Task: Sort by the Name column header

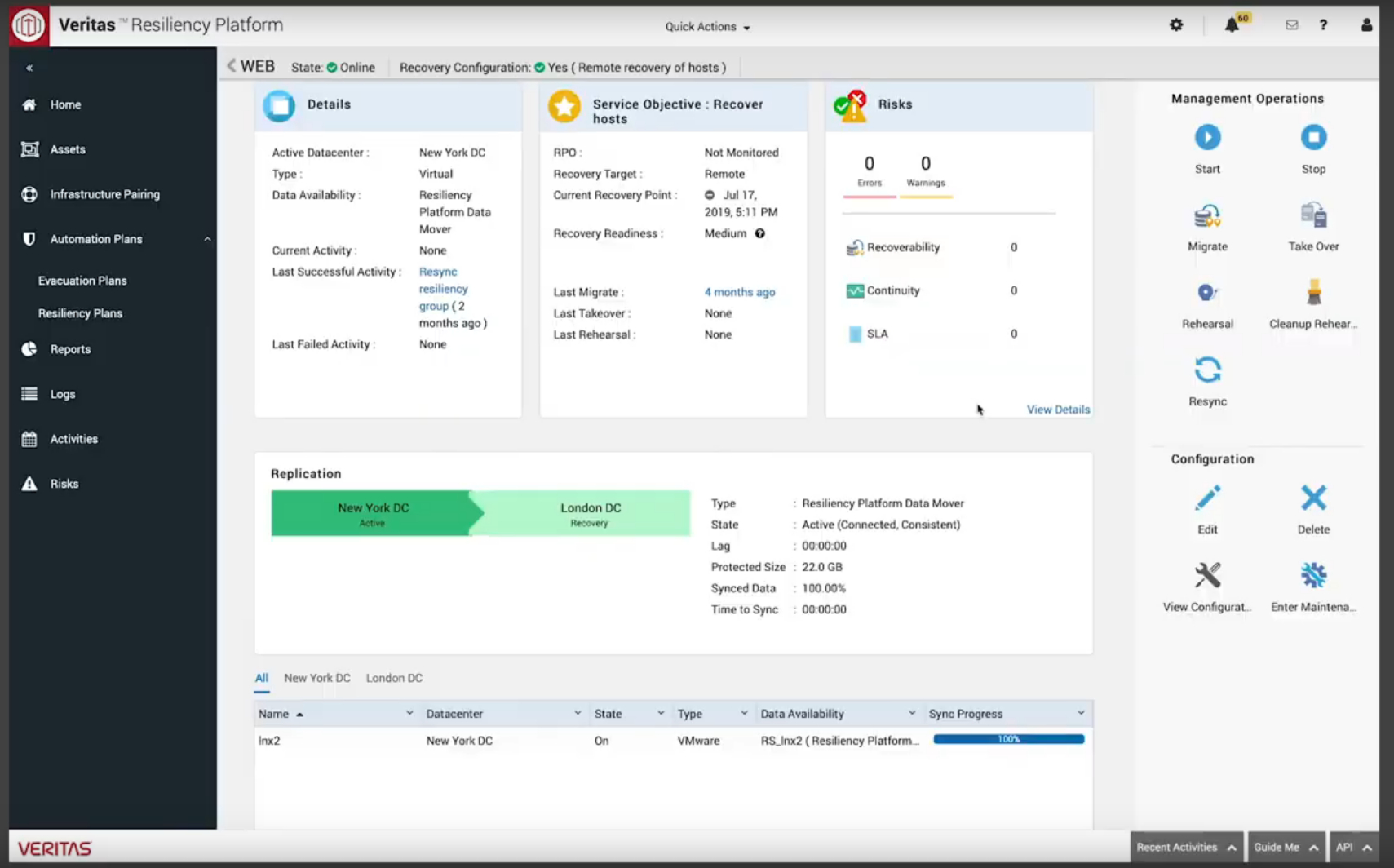Action: click(274, 714)
